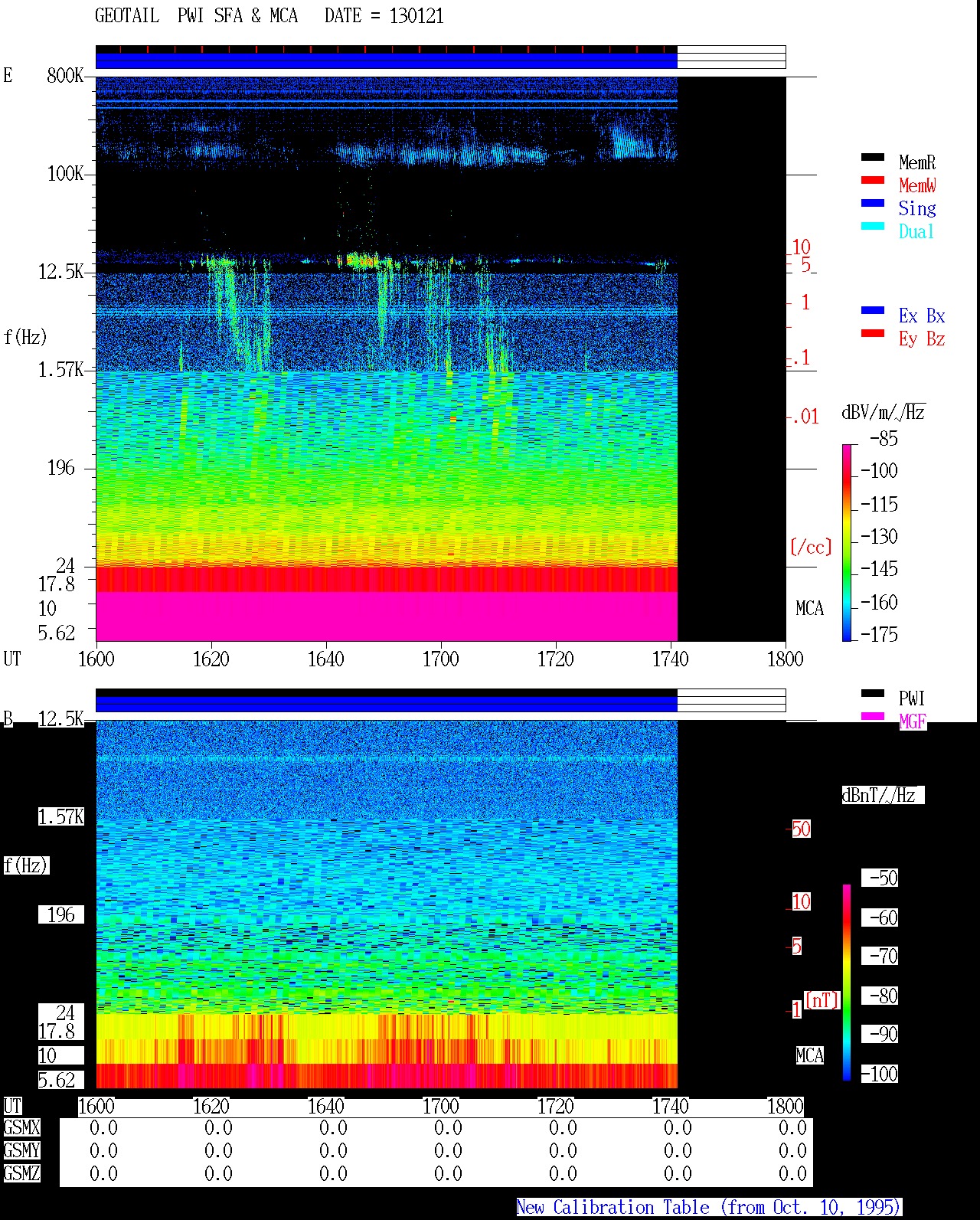This screenshot has width=980, height=1220.
Task: Click the -145 color scale value
Action: [879, 568]
